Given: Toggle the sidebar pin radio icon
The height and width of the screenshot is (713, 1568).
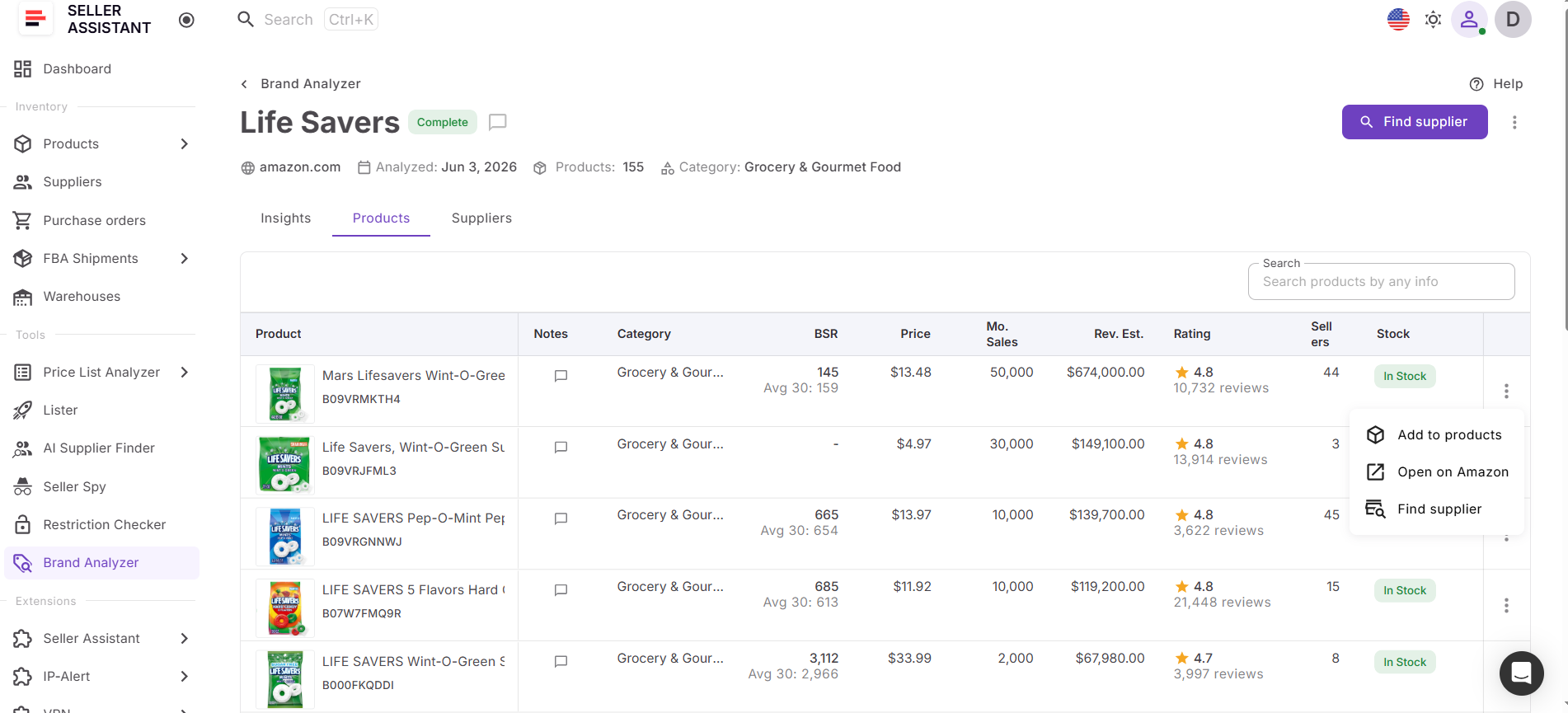Looking at the screenshot, I should [186, 20].
